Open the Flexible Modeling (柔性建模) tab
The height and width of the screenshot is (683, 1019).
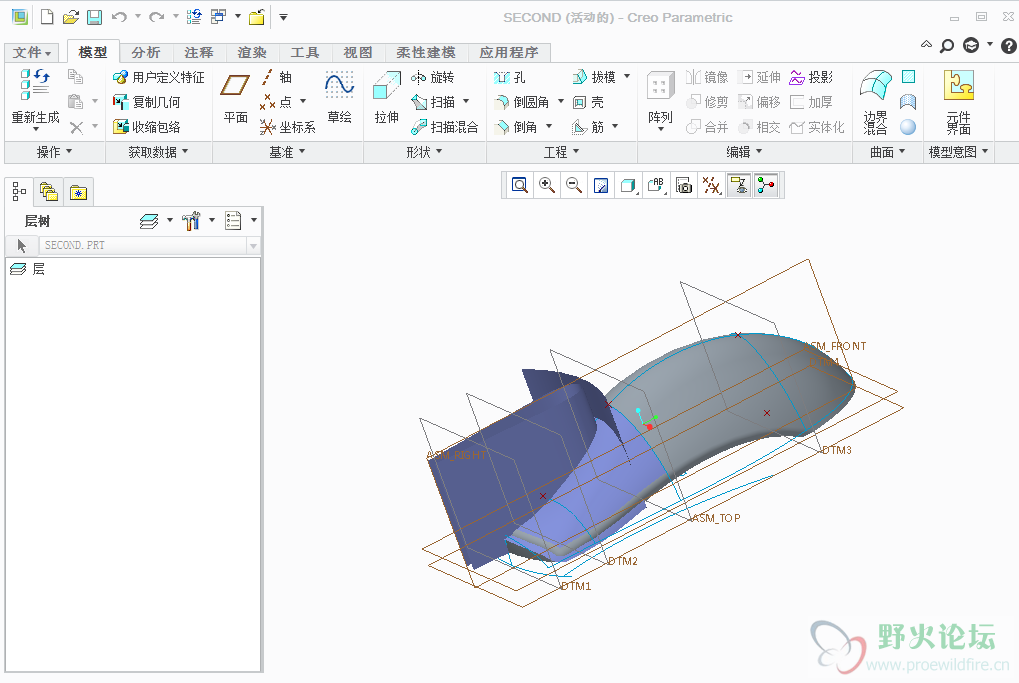coord(426,53)
